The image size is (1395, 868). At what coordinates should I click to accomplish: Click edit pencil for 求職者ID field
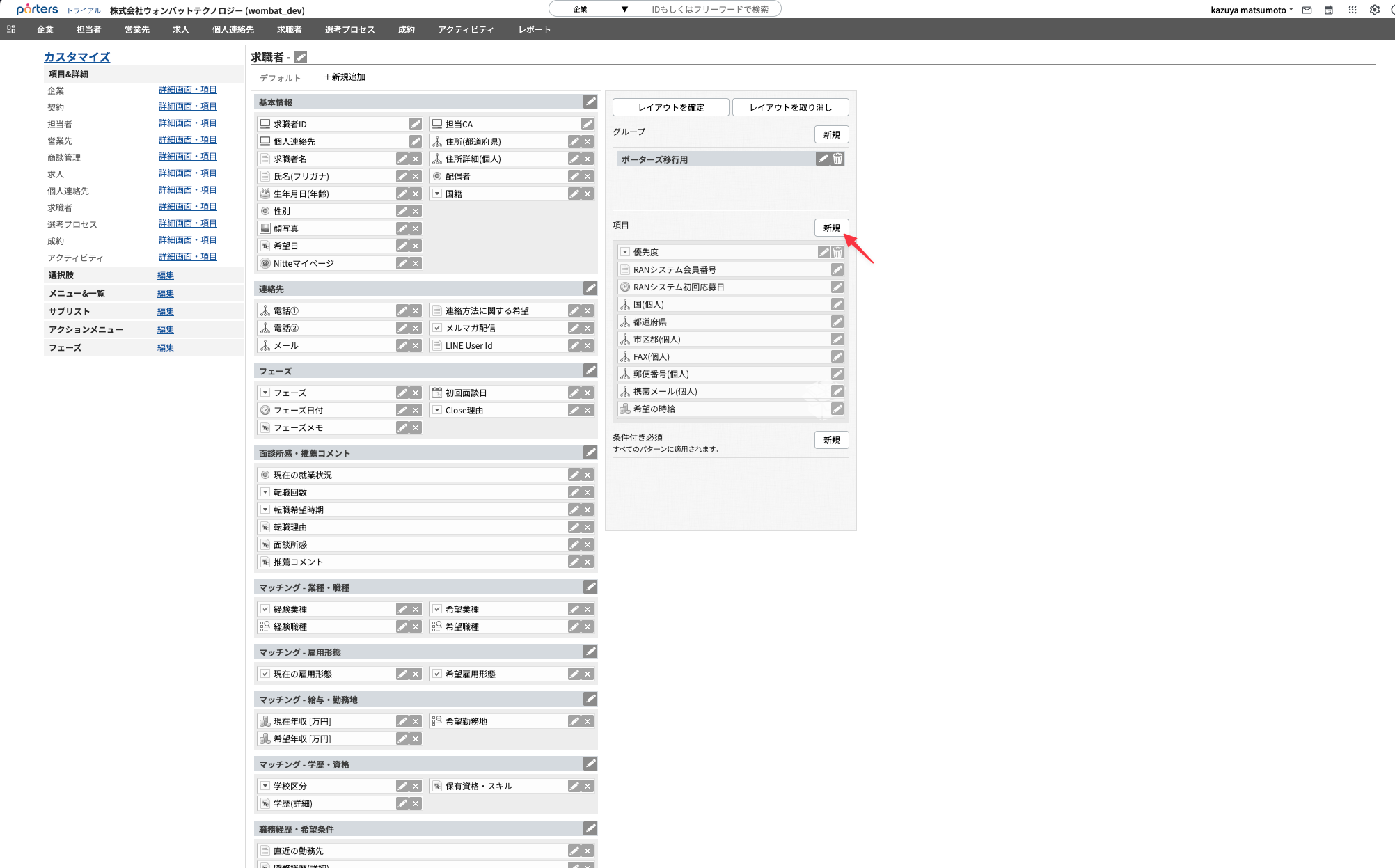click(416, 124)
